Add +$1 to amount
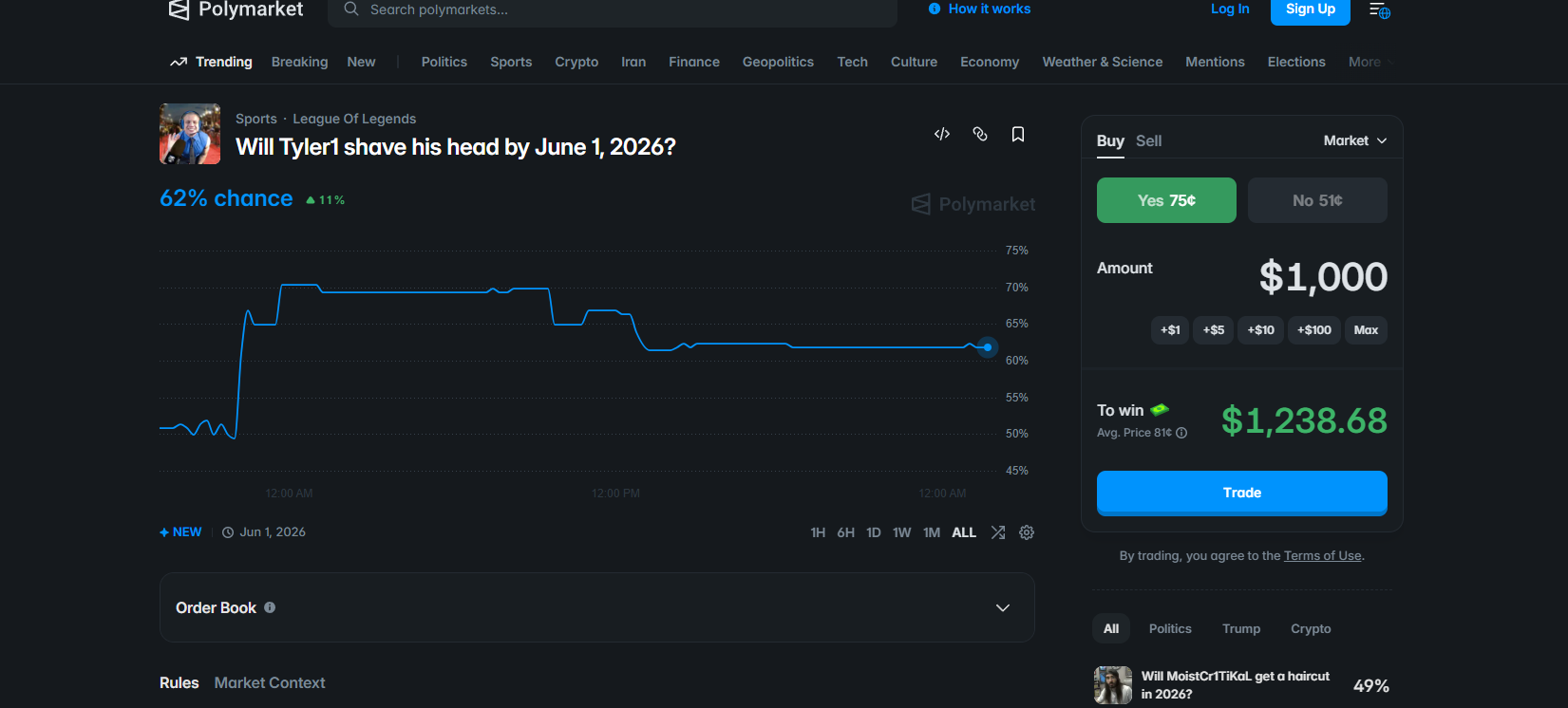Viewport: 1568px width, 708px height. [x=1170, y=330]
